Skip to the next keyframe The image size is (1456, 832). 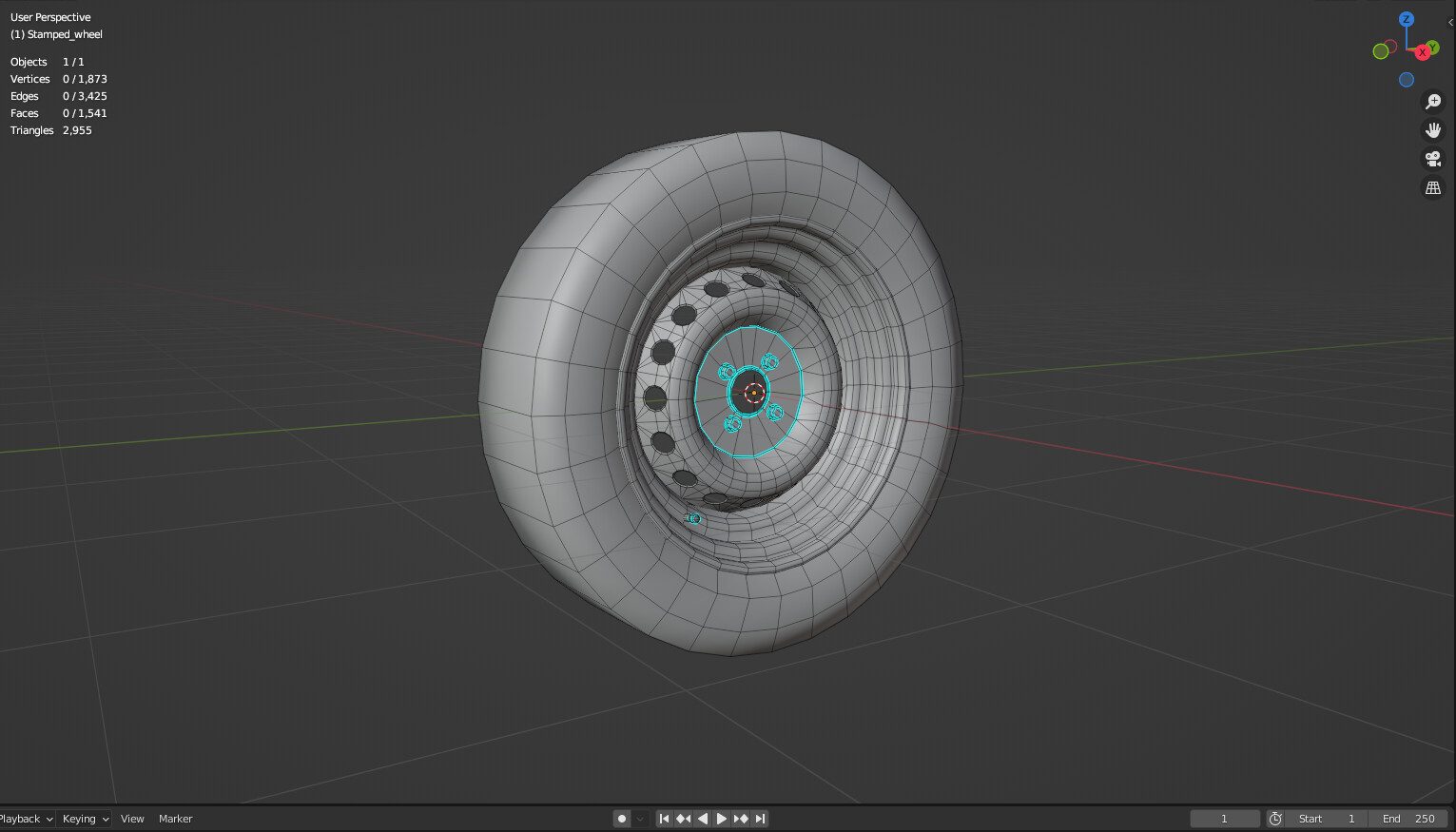tap(740, 818)
